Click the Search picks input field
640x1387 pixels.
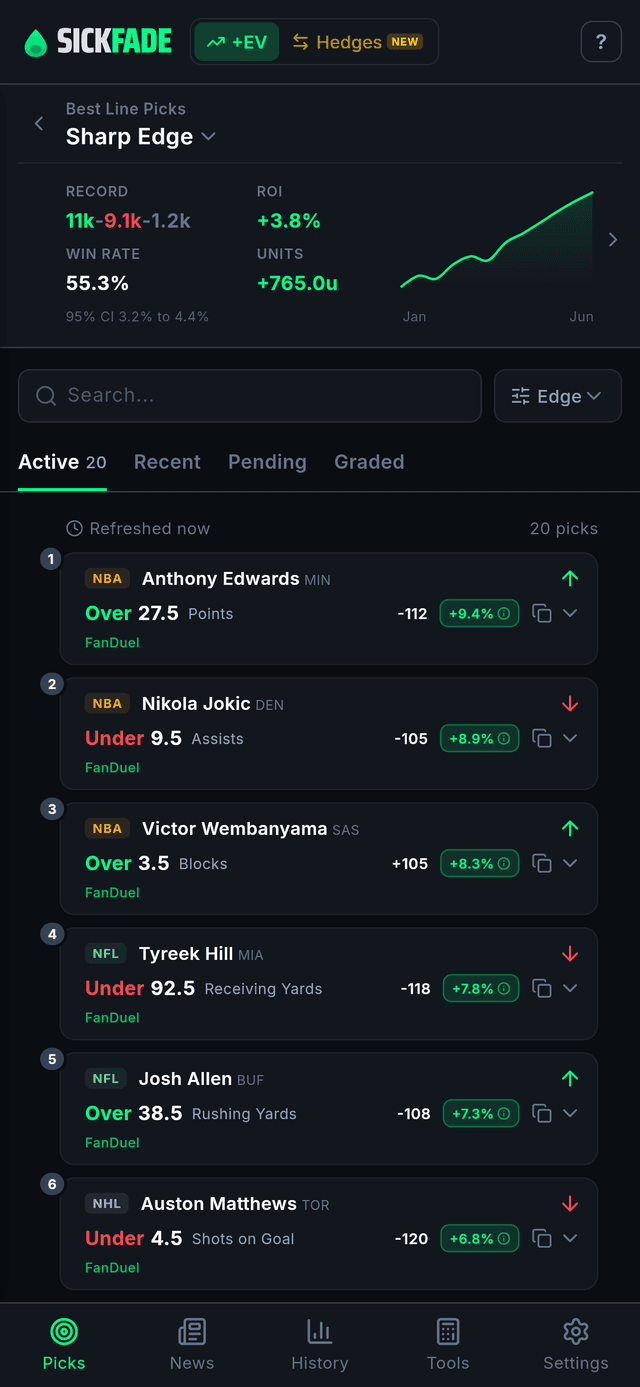click(250, 396)
